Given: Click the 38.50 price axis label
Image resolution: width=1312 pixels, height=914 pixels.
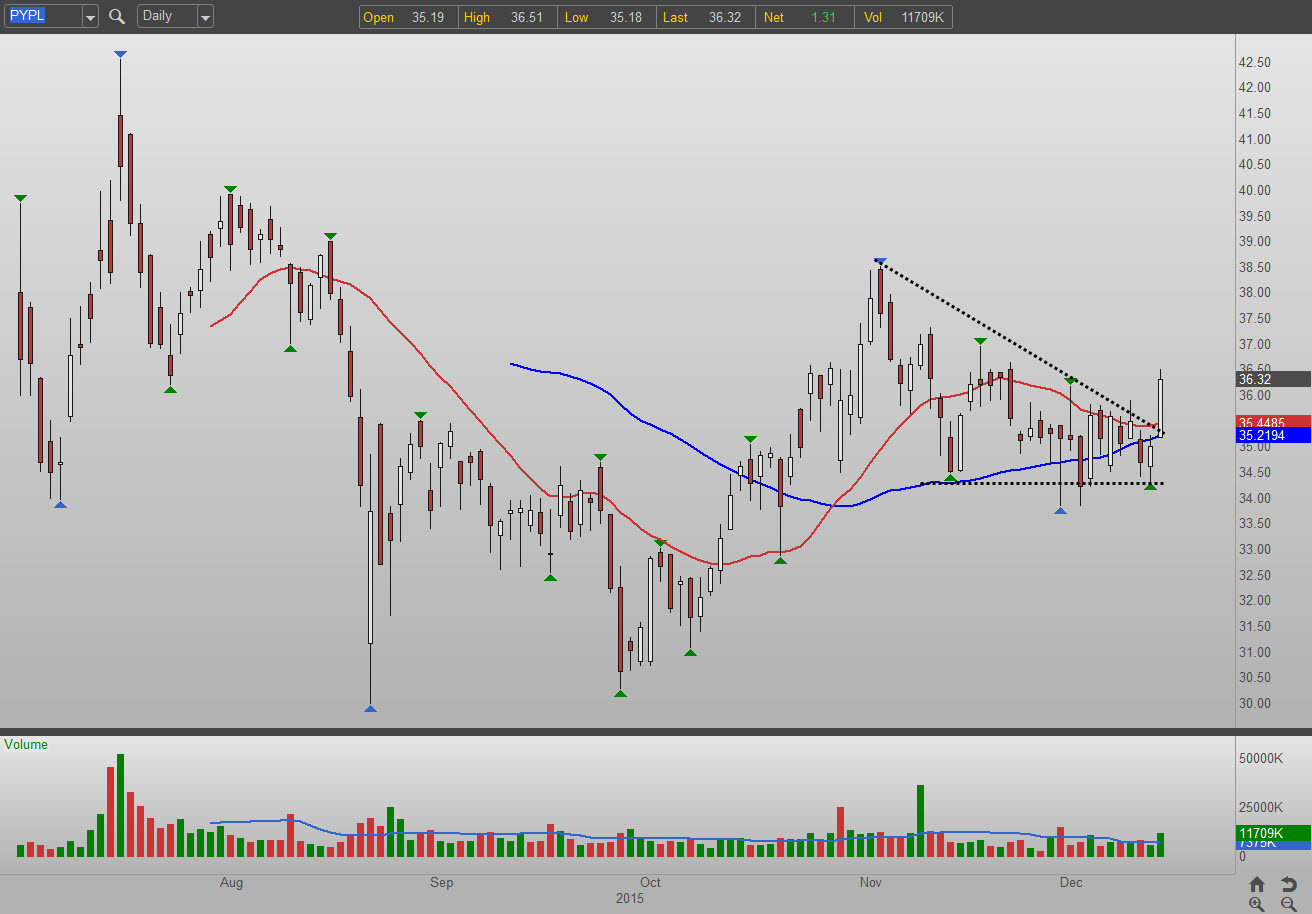Looking at the screenshot, I should click(x=1254, y=267).
